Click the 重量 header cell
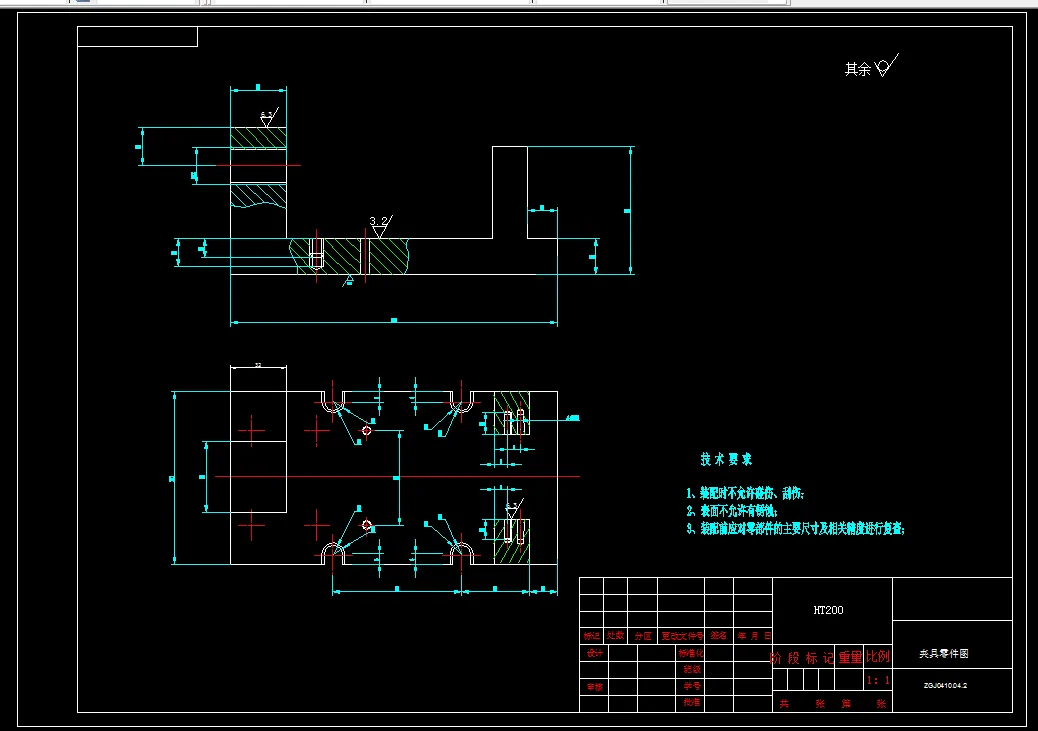Viewport: 1038px width, 731px height. pyautogui.click(x=850, y=657)
